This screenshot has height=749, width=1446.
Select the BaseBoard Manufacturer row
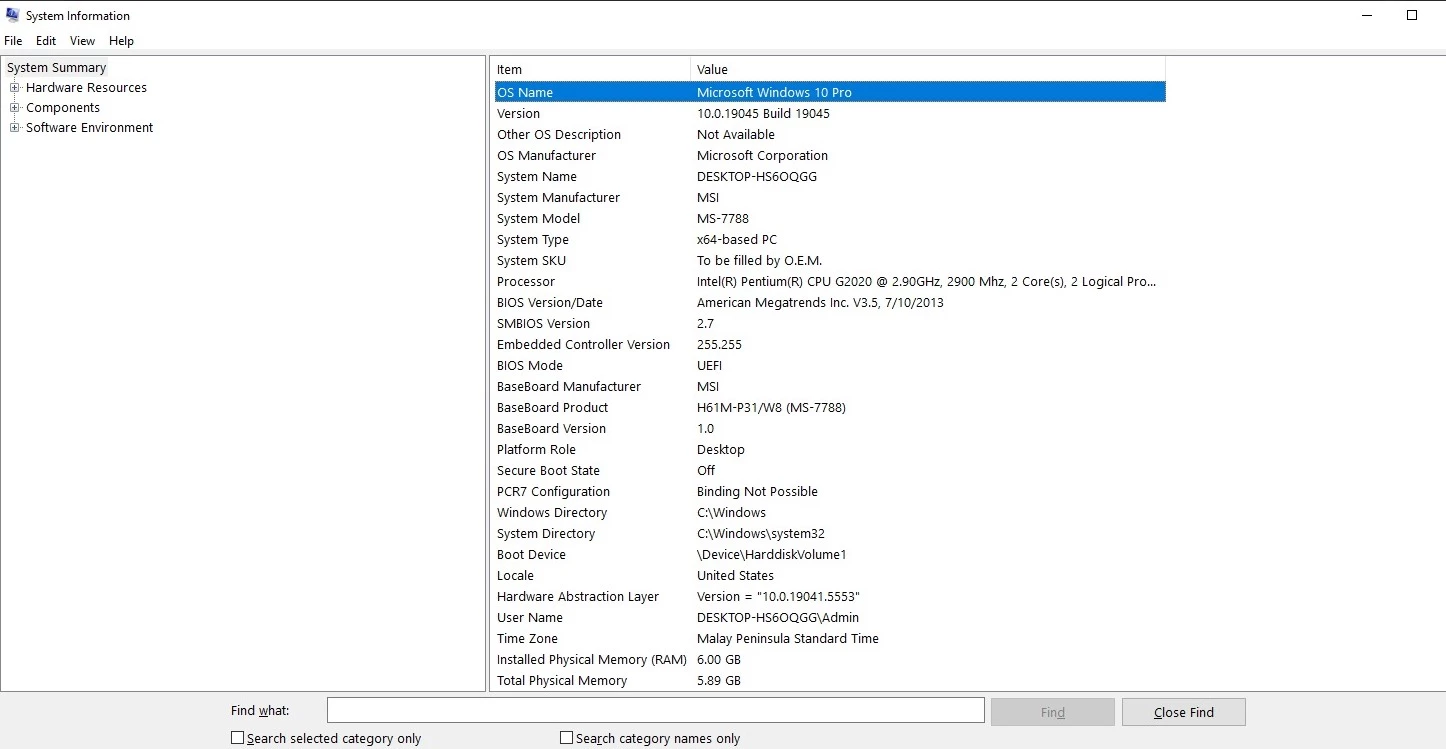coord(829,386)
